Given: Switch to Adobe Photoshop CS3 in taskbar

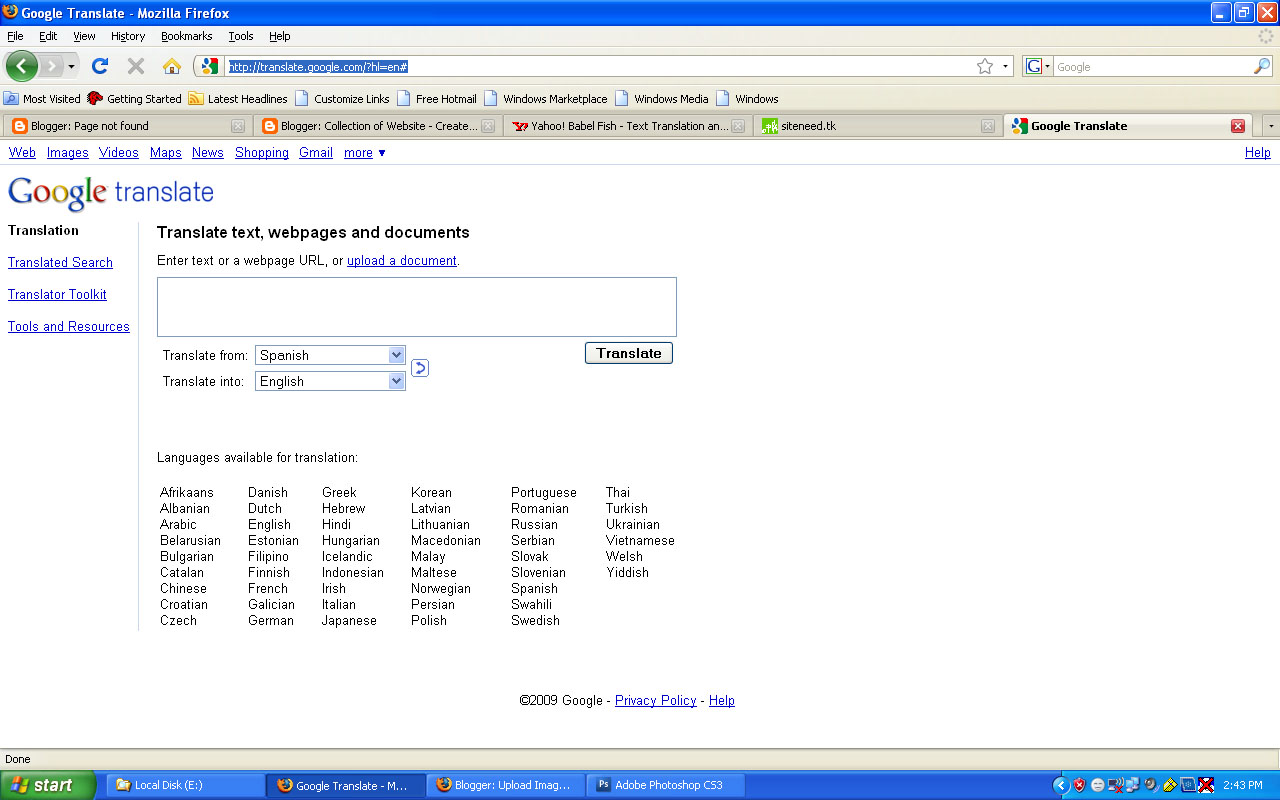Looking at the screenshot, I should coord(667,785).
